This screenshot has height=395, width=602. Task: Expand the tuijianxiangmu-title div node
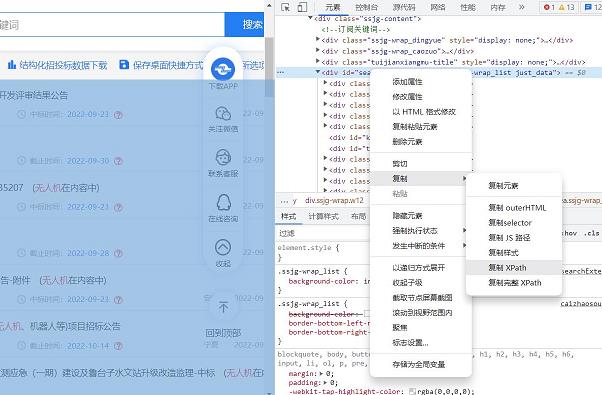point(318,61)
